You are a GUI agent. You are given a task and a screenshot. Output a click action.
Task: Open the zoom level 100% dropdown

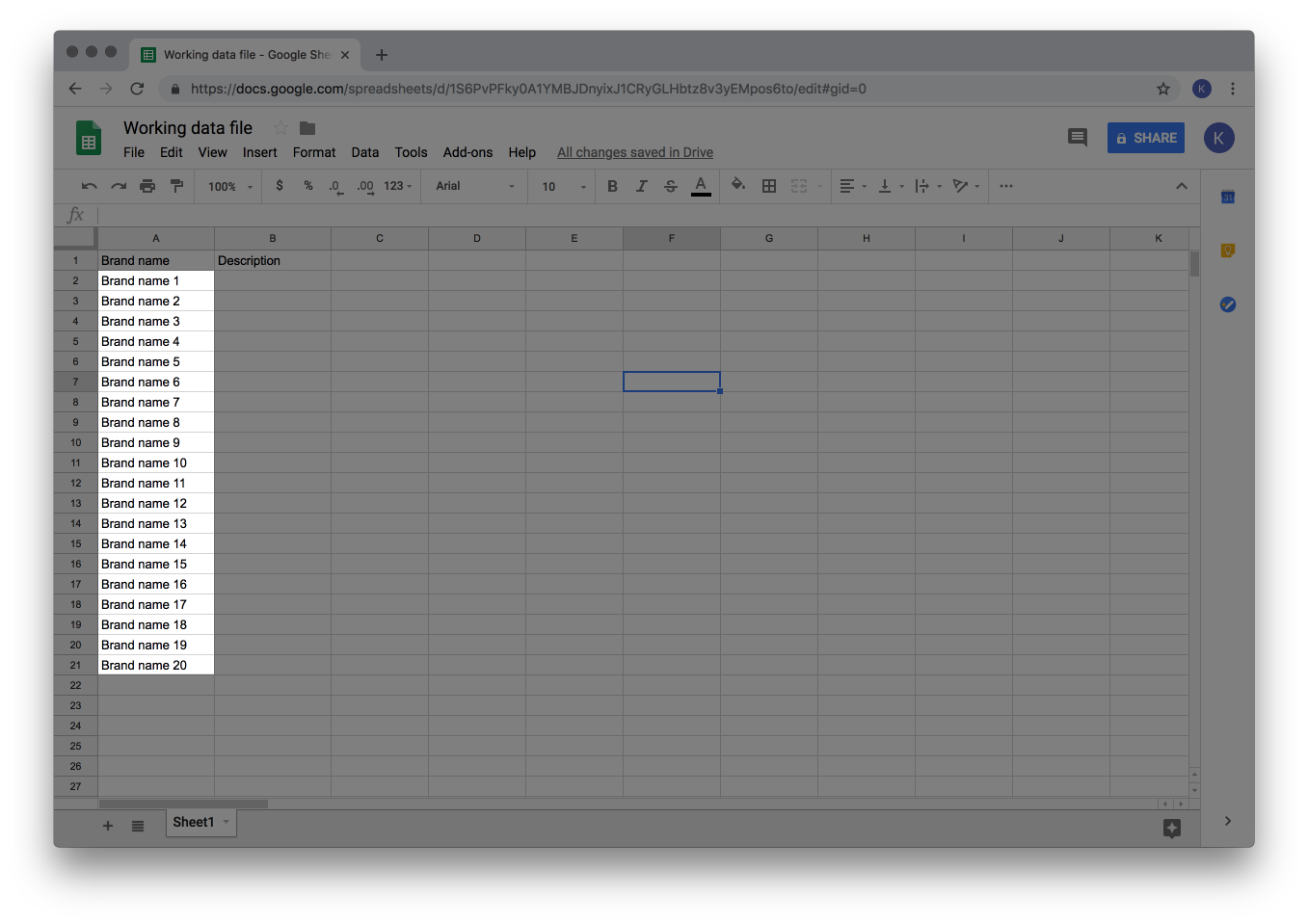click(230, 187)
